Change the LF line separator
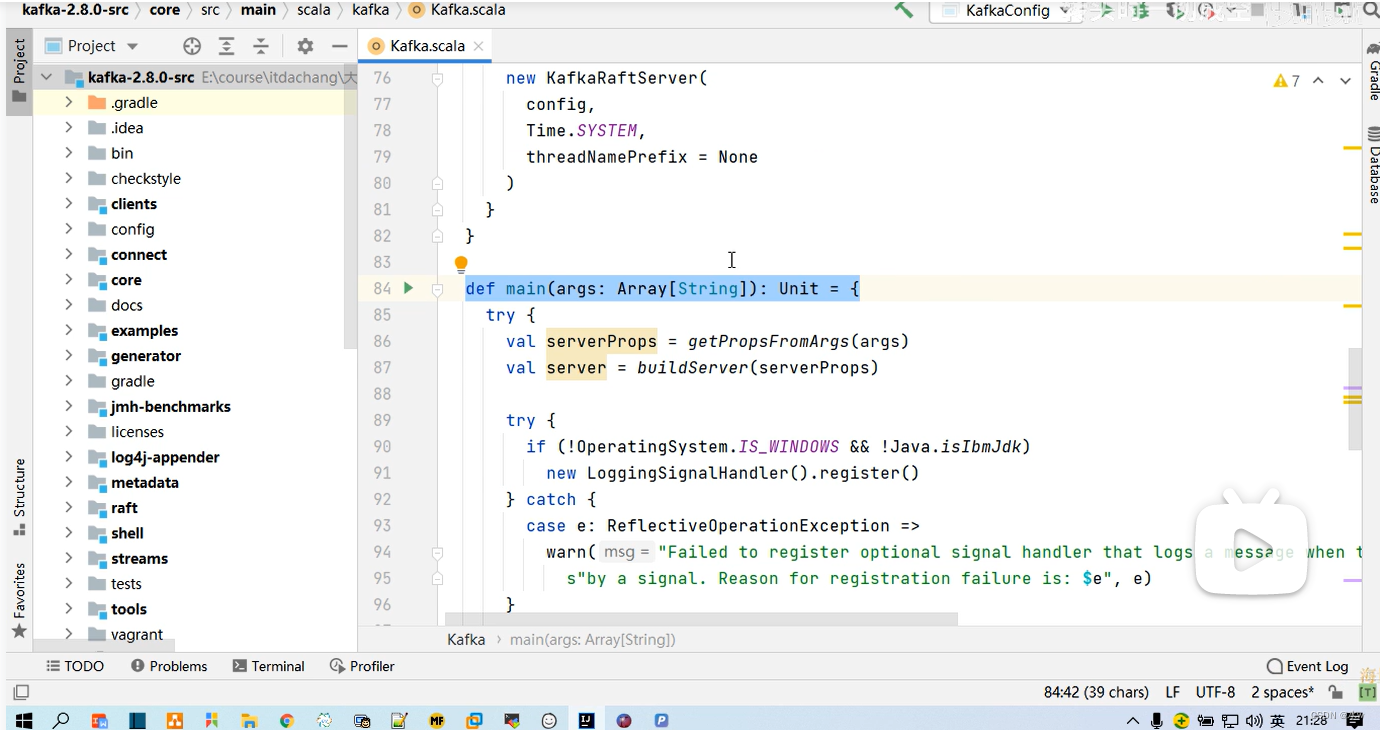This screenshot has width=1380, height=730. coord(1172,692)
